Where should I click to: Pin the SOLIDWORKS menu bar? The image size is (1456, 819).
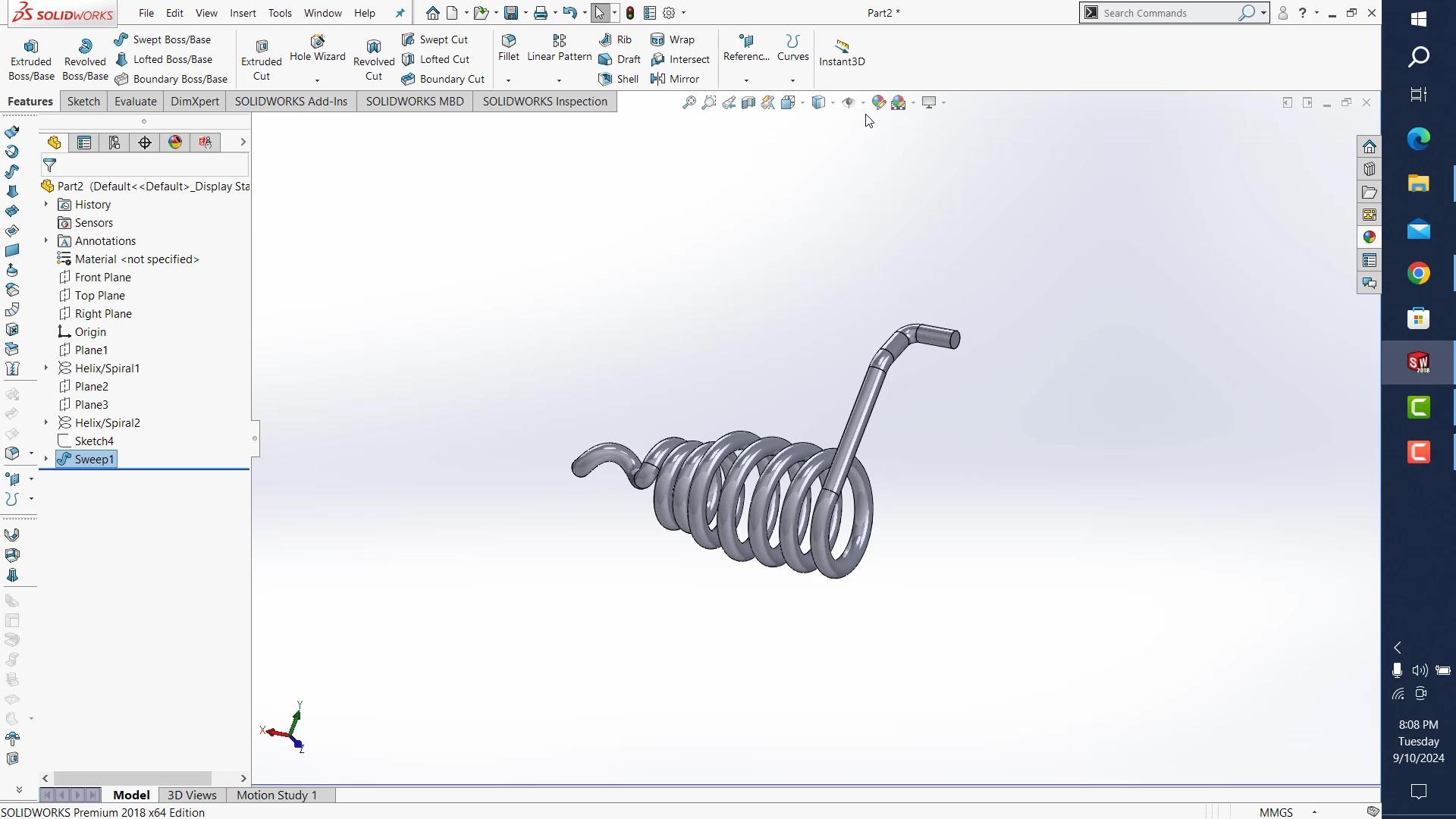[400, 13]
